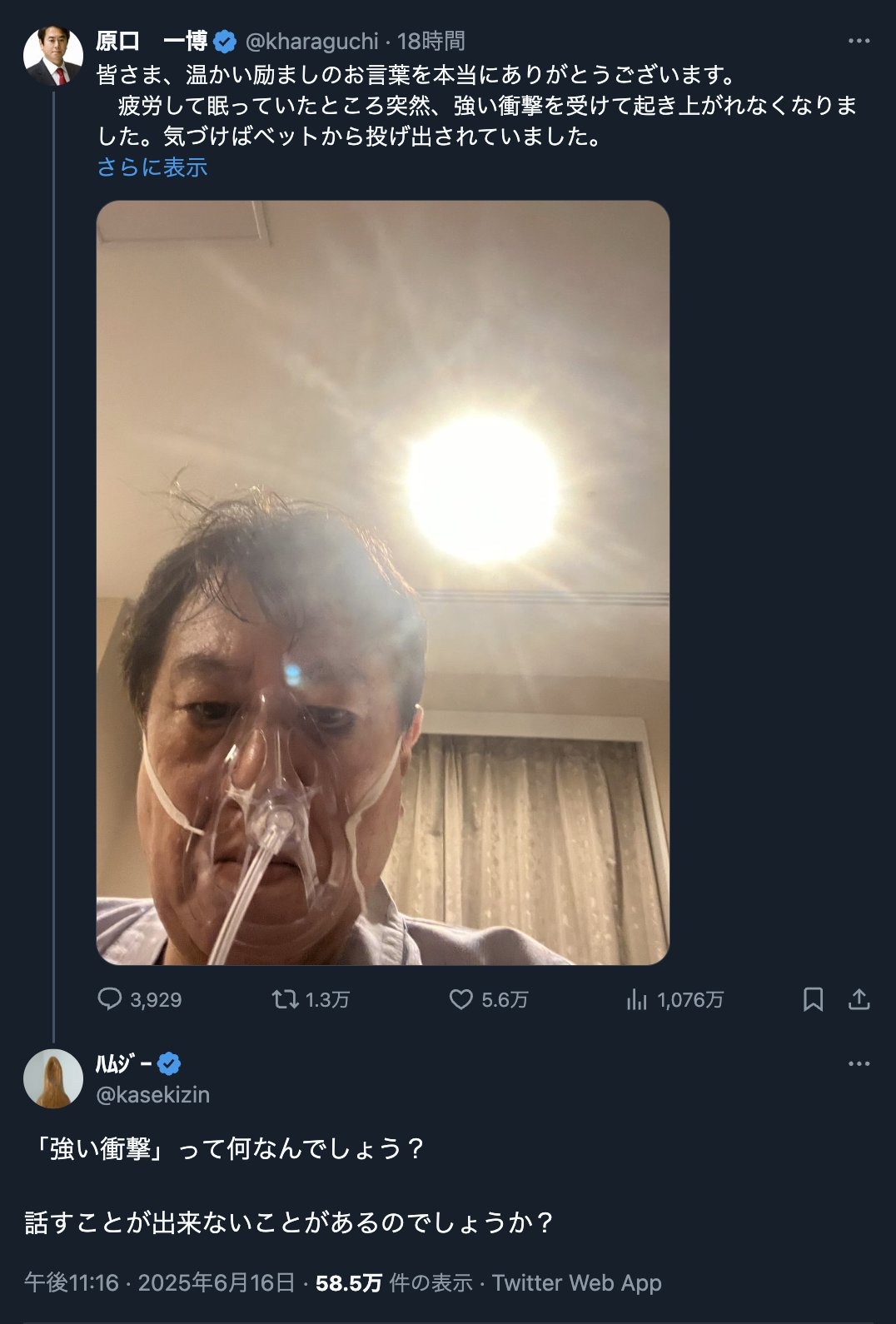Open ハムジー profile avatar
Screen dimensions: 896x1324
tap(53, 1078)
